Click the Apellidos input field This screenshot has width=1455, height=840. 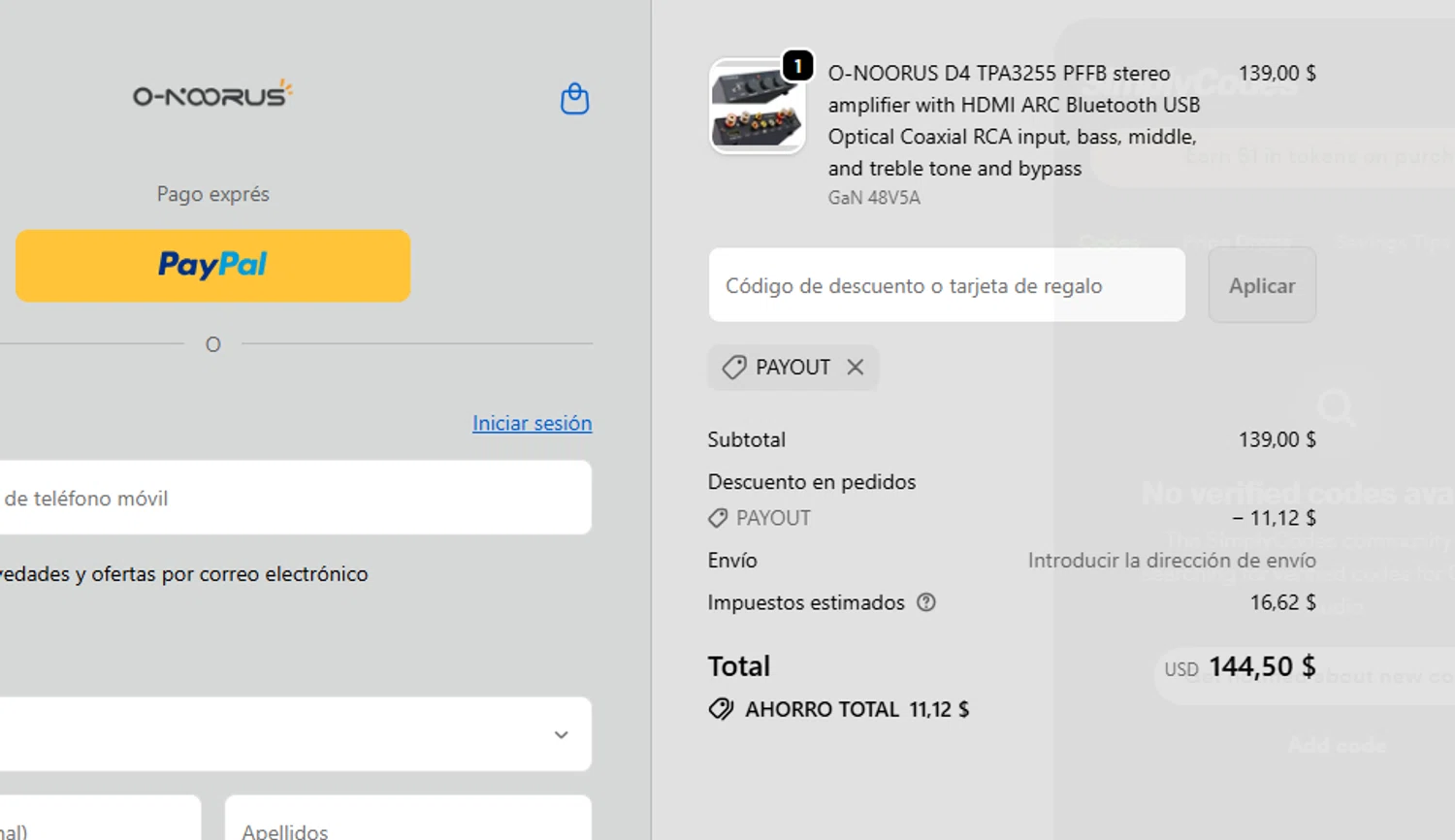pos(408,820)
